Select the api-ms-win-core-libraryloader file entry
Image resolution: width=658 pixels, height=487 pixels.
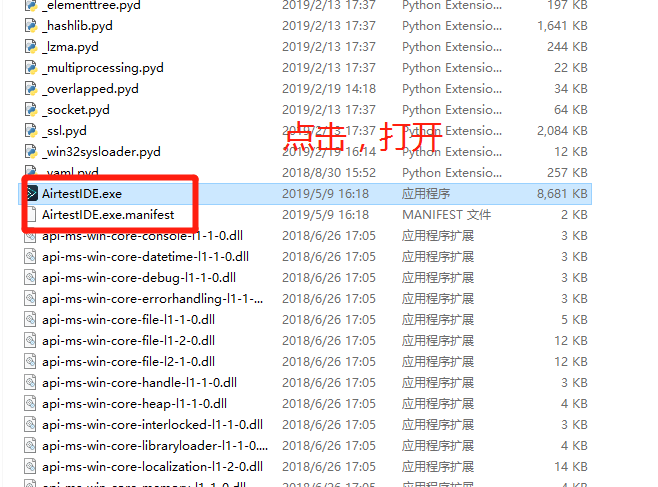click(x=155, y=445)
